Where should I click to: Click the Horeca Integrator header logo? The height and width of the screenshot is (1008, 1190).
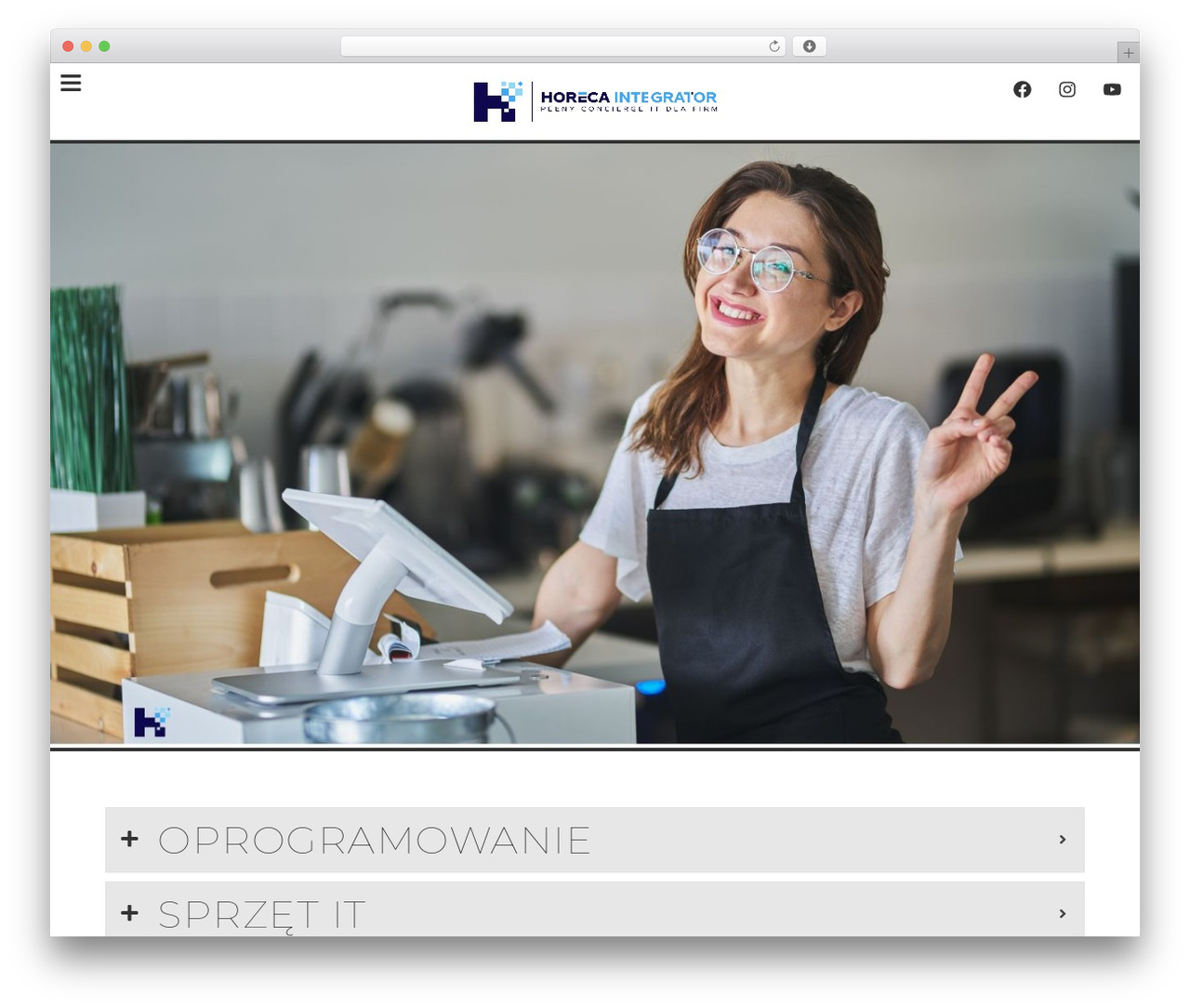coord(595,100)
